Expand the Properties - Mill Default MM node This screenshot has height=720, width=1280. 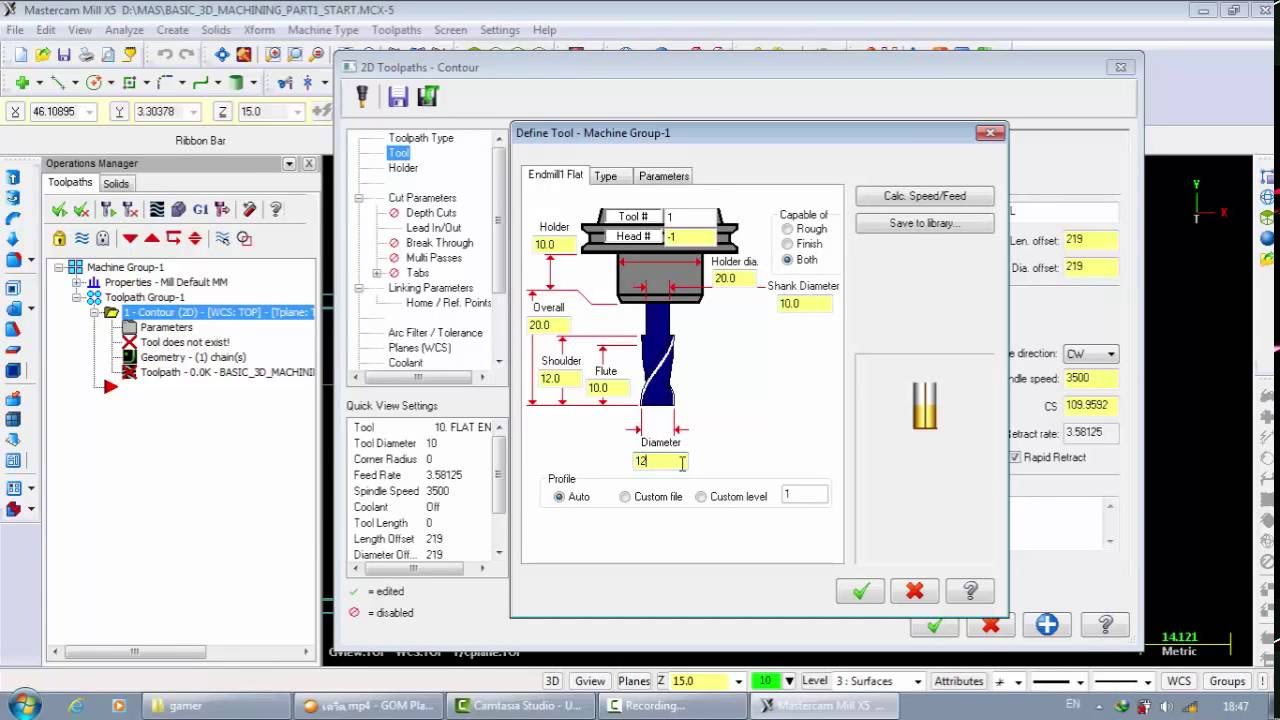[x=77, y=282]
